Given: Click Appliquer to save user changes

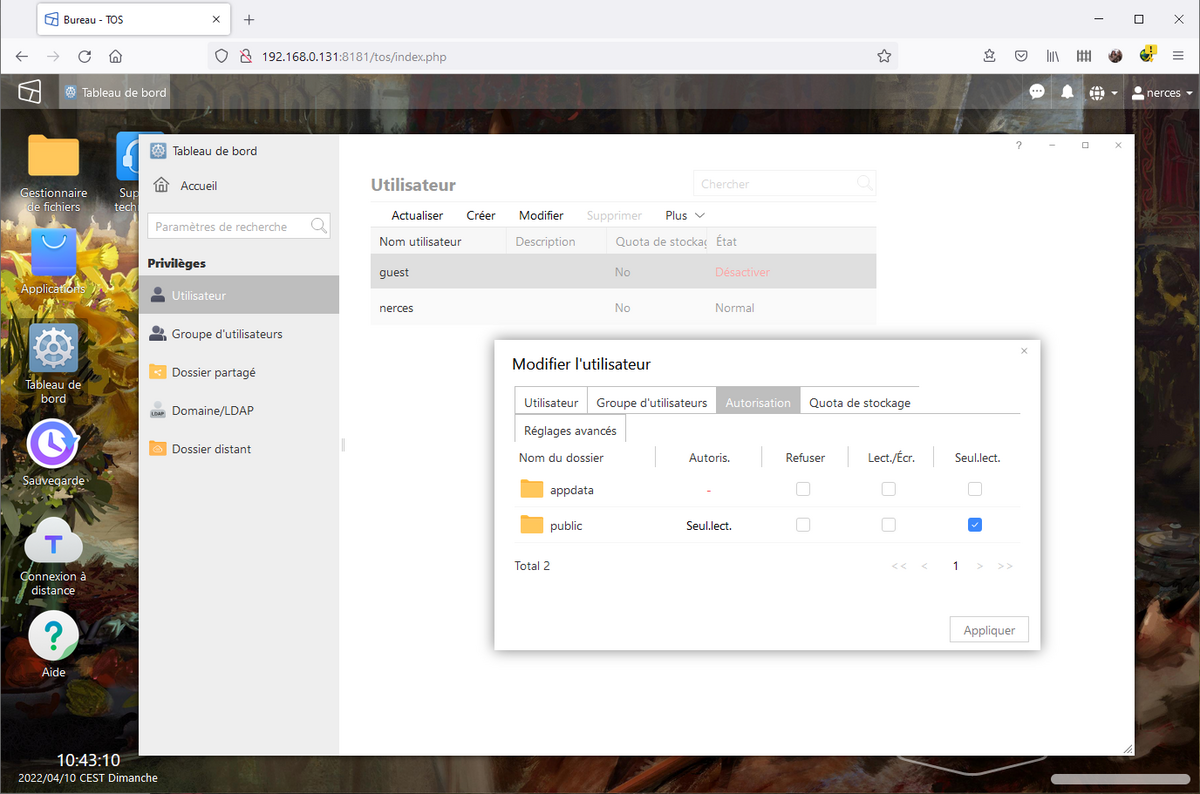Looking at the screenshot, I should pyautogui.click(x=989, y=630).
